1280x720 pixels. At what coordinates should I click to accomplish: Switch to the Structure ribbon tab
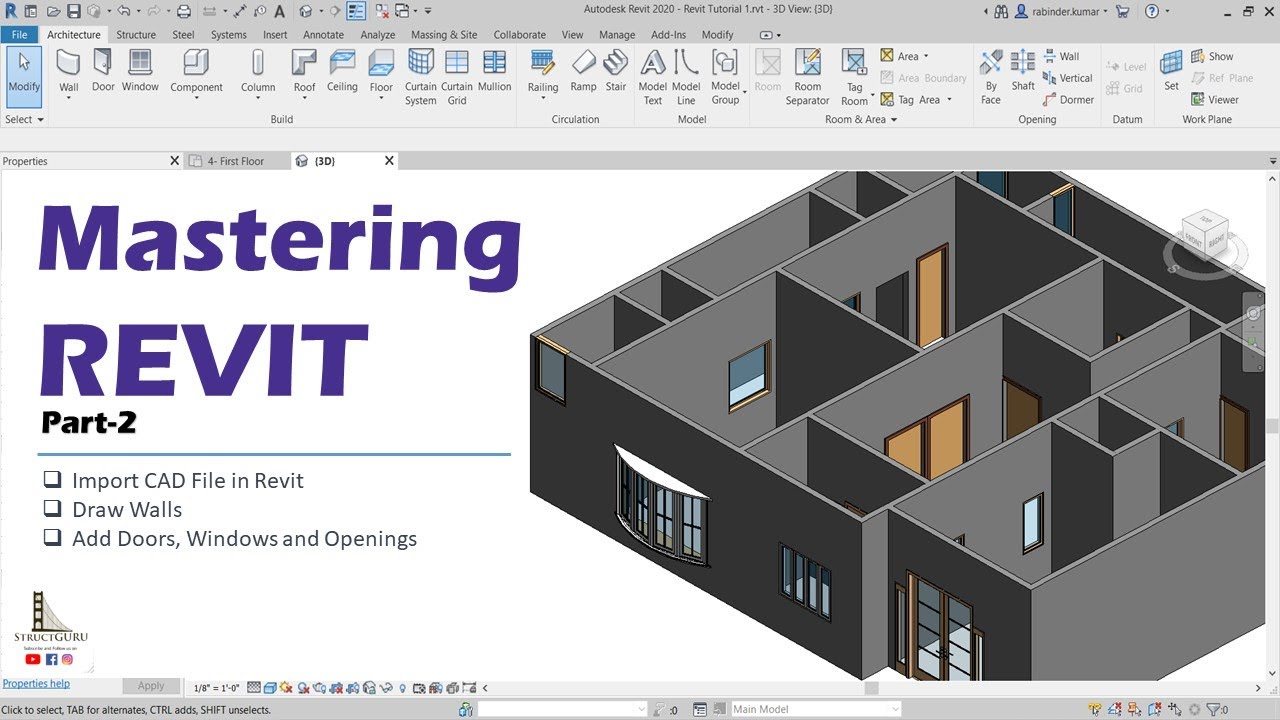[136, 34]
